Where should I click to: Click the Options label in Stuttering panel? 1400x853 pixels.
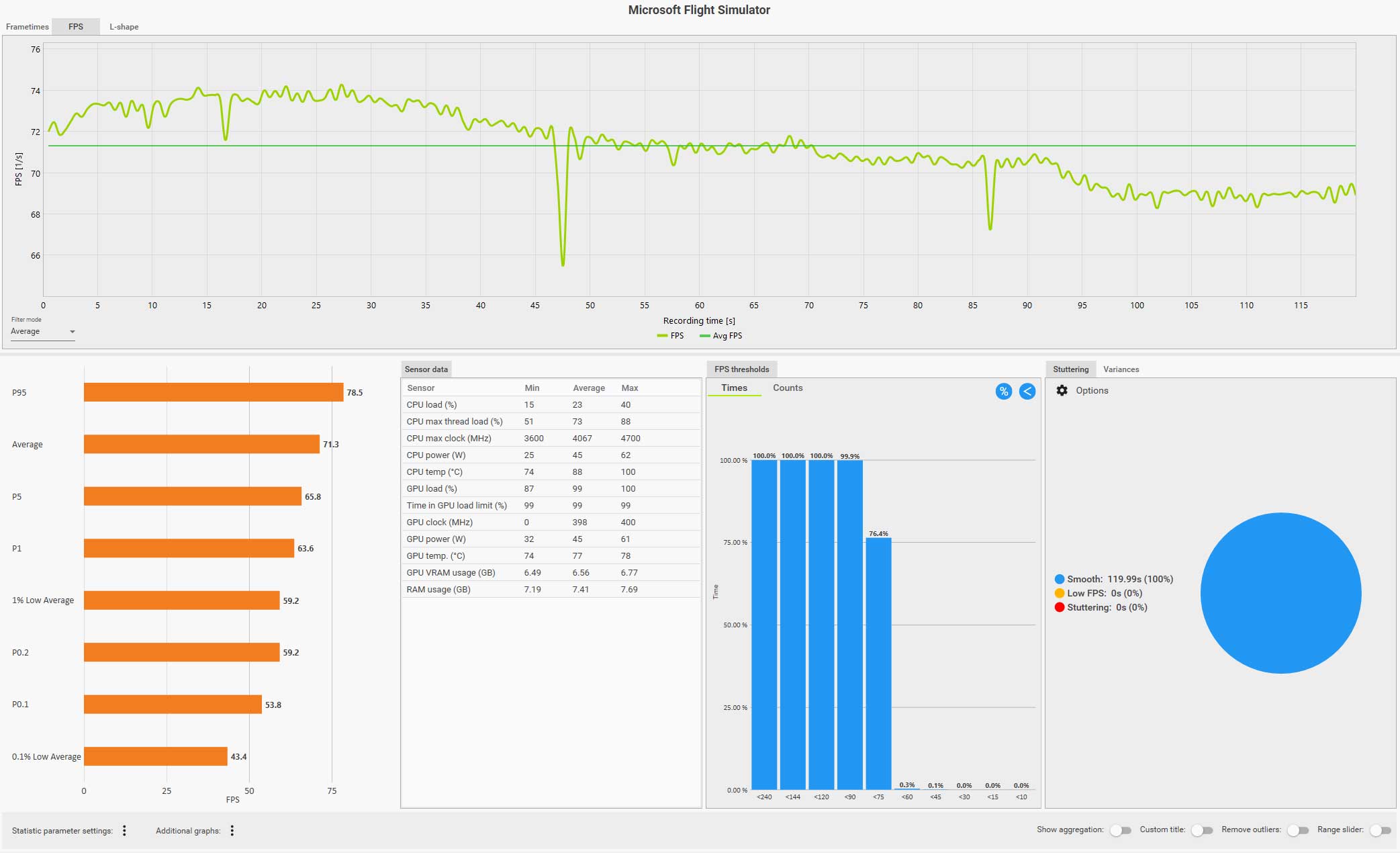tap(1092, 390)
